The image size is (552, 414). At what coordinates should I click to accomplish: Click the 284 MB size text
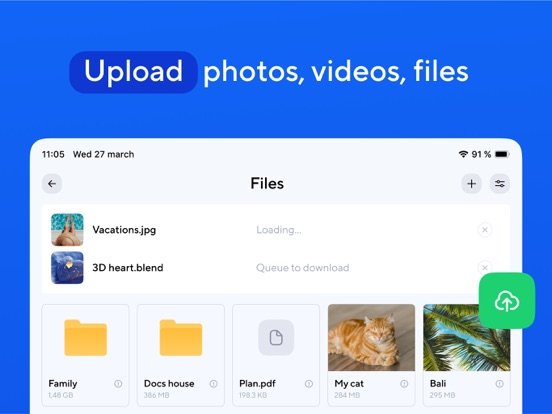tap(347, 395)
